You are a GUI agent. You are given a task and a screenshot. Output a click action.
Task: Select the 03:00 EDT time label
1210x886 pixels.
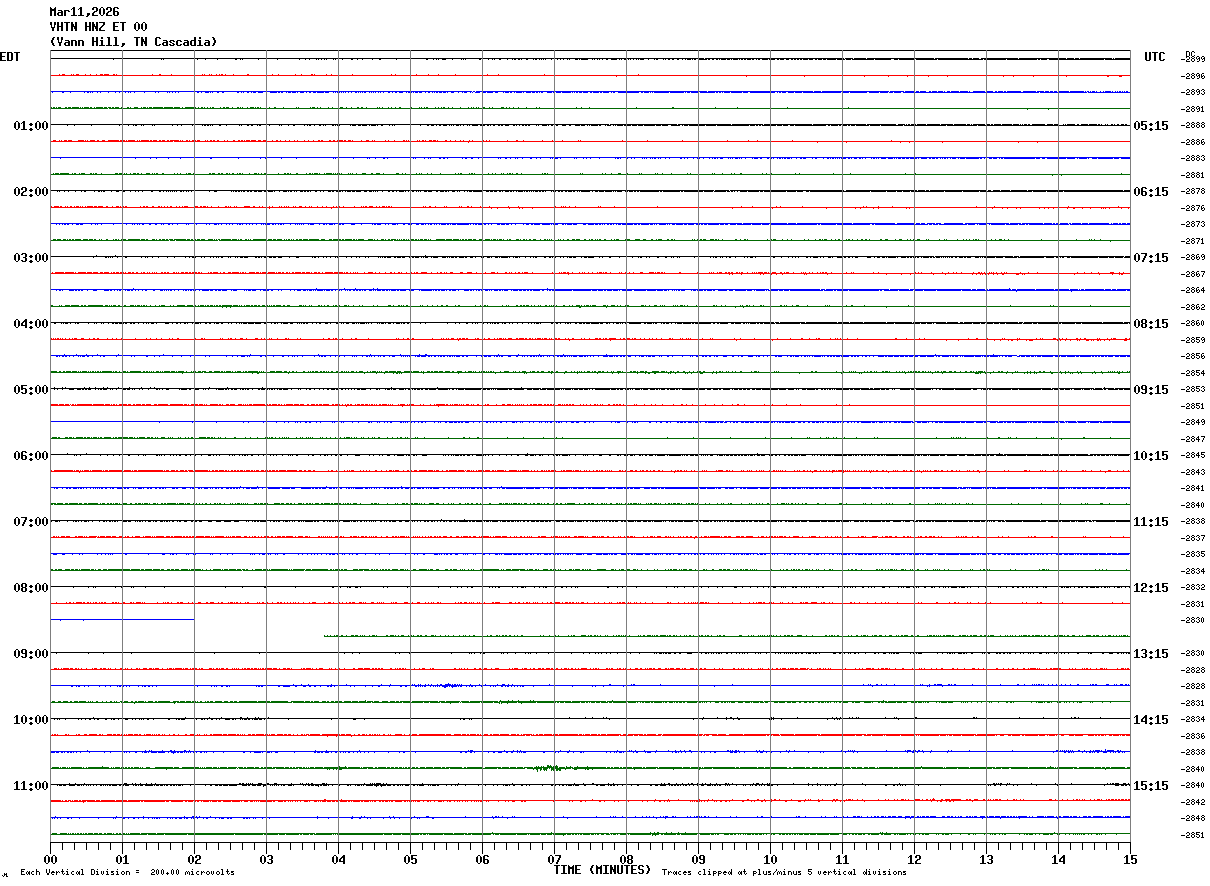click(31, 258)
